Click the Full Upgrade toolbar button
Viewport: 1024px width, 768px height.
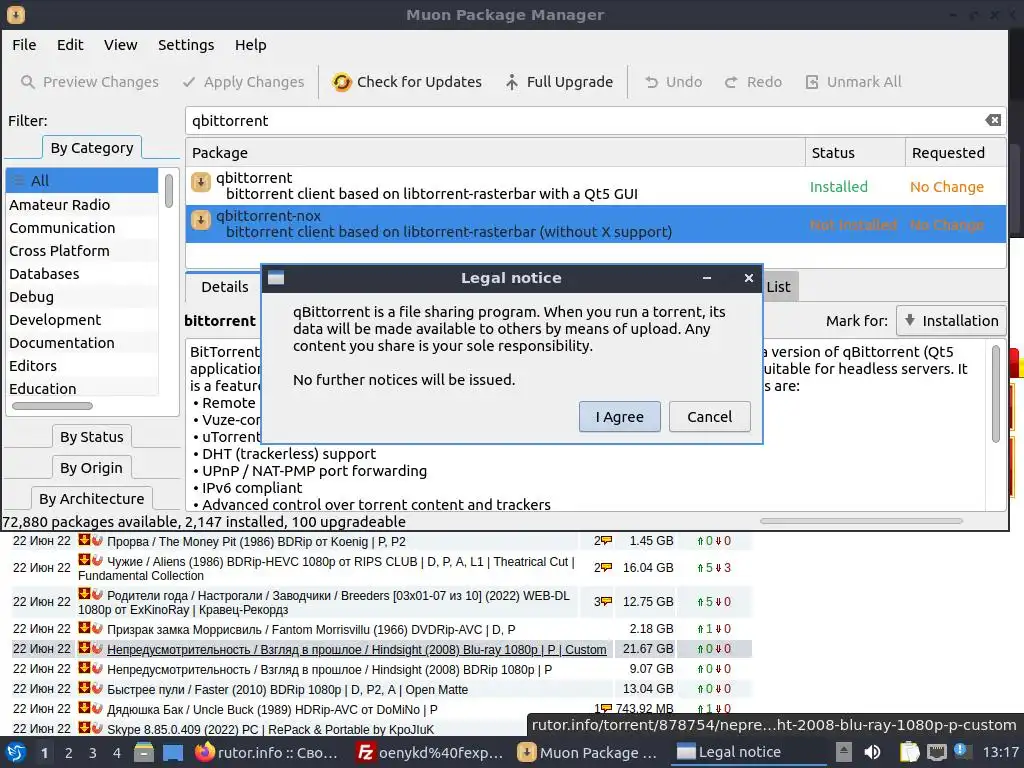[x=559, y=82]
